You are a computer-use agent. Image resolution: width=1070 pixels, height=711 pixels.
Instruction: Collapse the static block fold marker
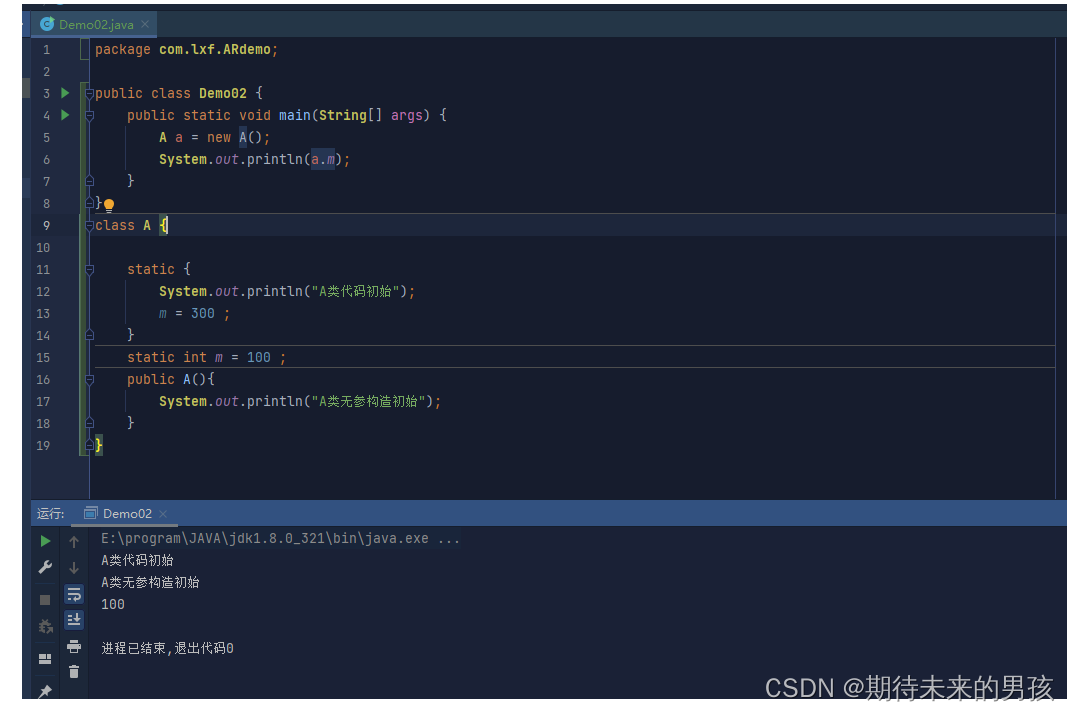(89, 270)
